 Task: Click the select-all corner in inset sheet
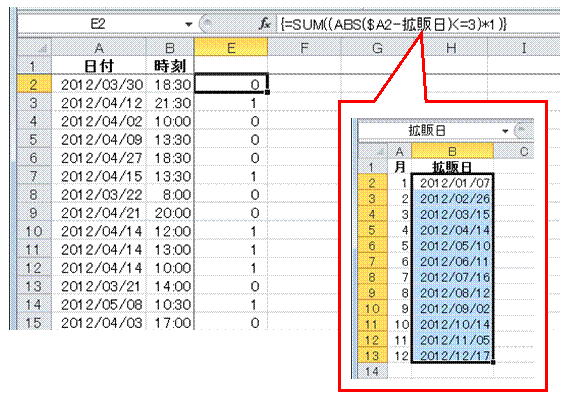coord(373,152)
